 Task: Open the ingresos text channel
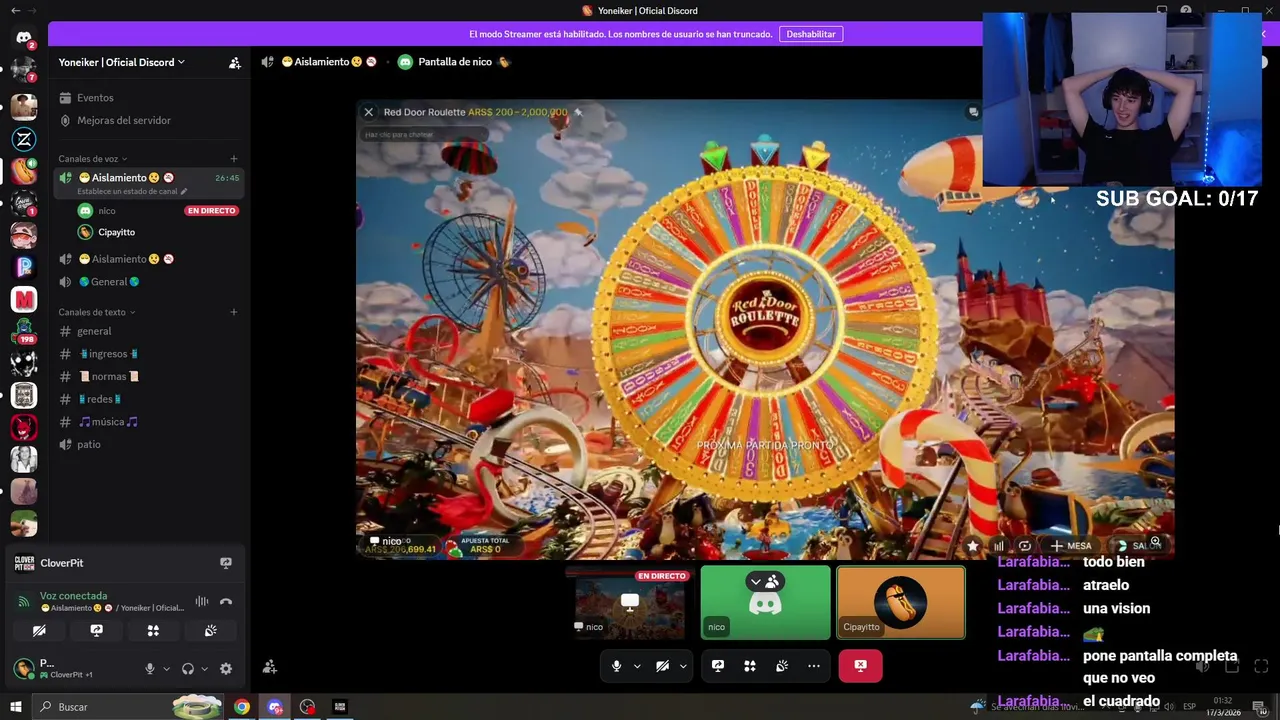pos(148,354)
